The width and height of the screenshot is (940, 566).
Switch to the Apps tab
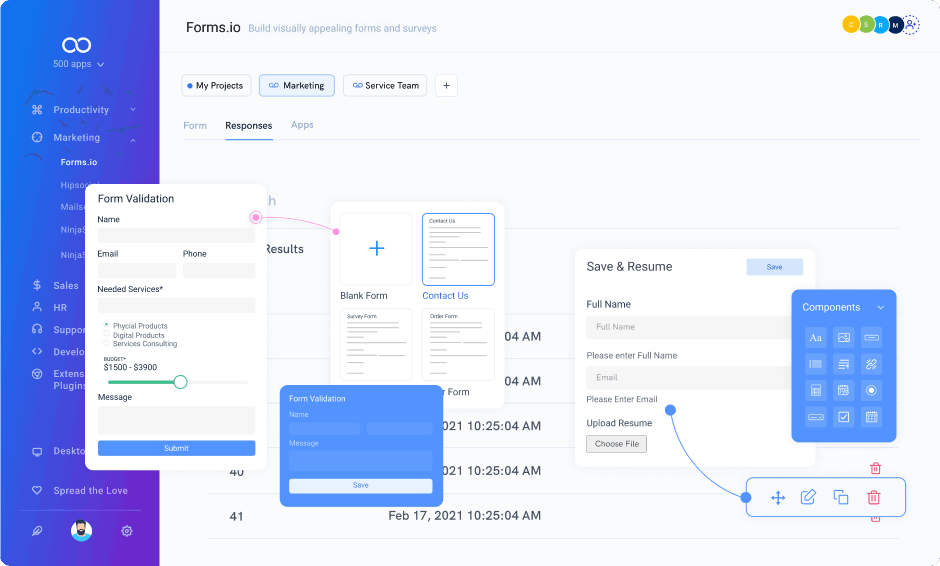pyautogui.click(x=302, y=125)
